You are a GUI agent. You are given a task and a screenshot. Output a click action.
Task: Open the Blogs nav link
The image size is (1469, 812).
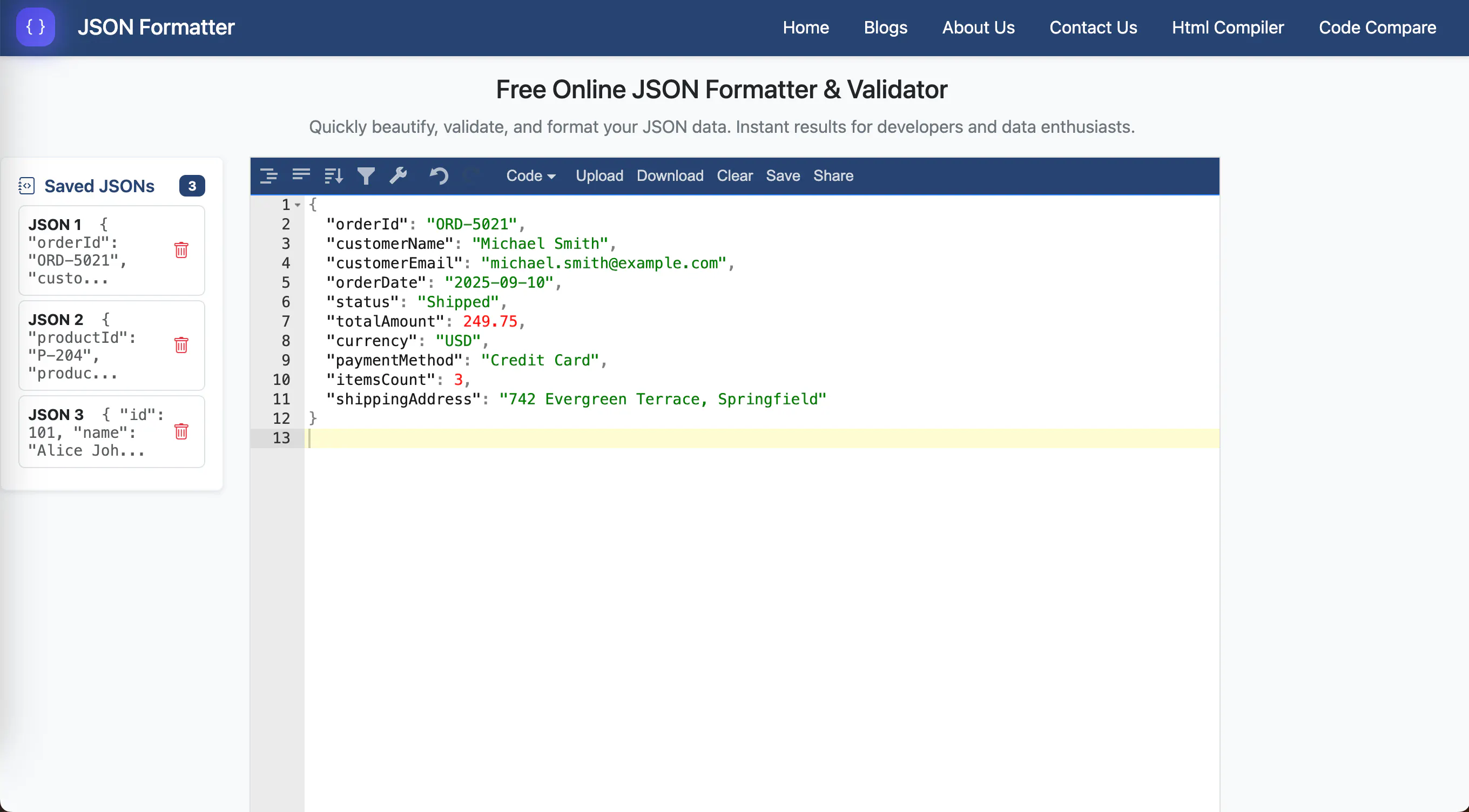tap(885, 28)
